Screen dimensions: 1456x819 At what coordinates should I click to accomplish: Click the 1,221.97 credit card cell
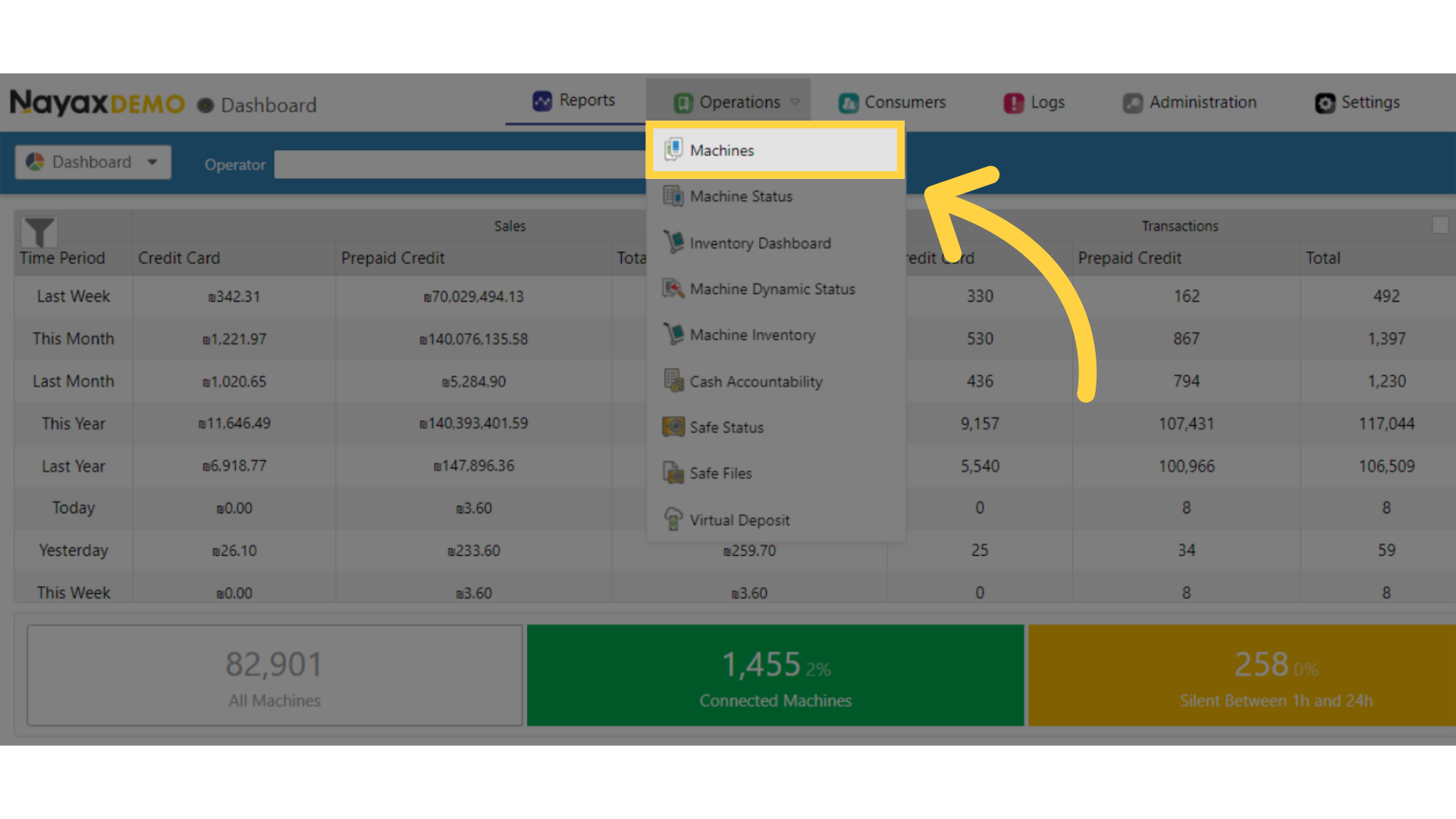234,339
